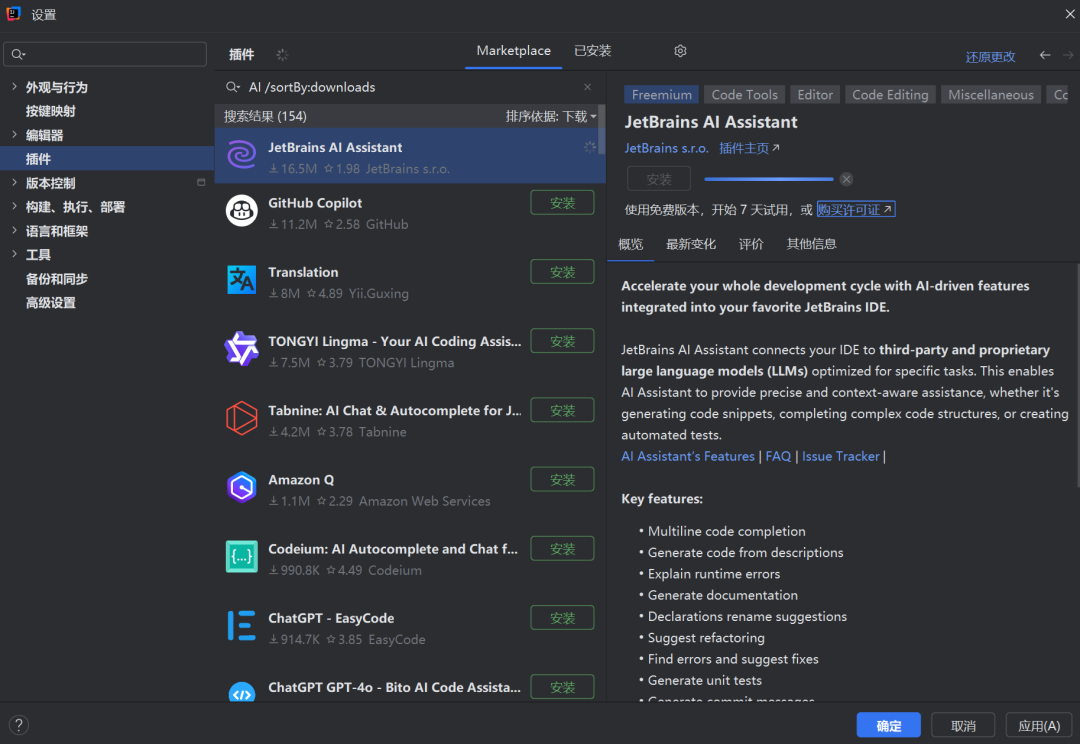Open the 其他信息 tab
The height and width of the screenshot is (744, 1080).
(811, 244)
